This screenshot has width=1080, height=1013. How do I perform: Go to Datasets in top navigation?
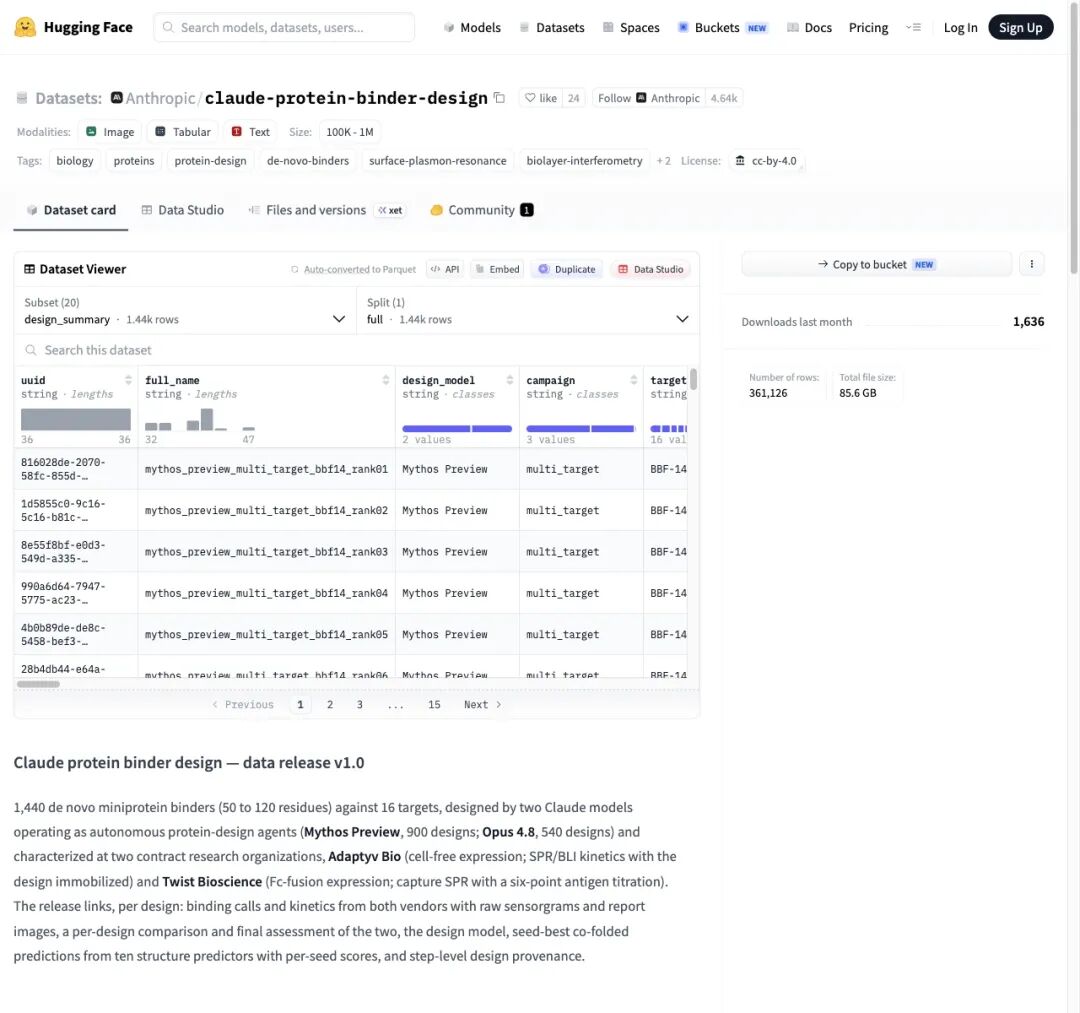pyautogui.click(x=552, y=28)
